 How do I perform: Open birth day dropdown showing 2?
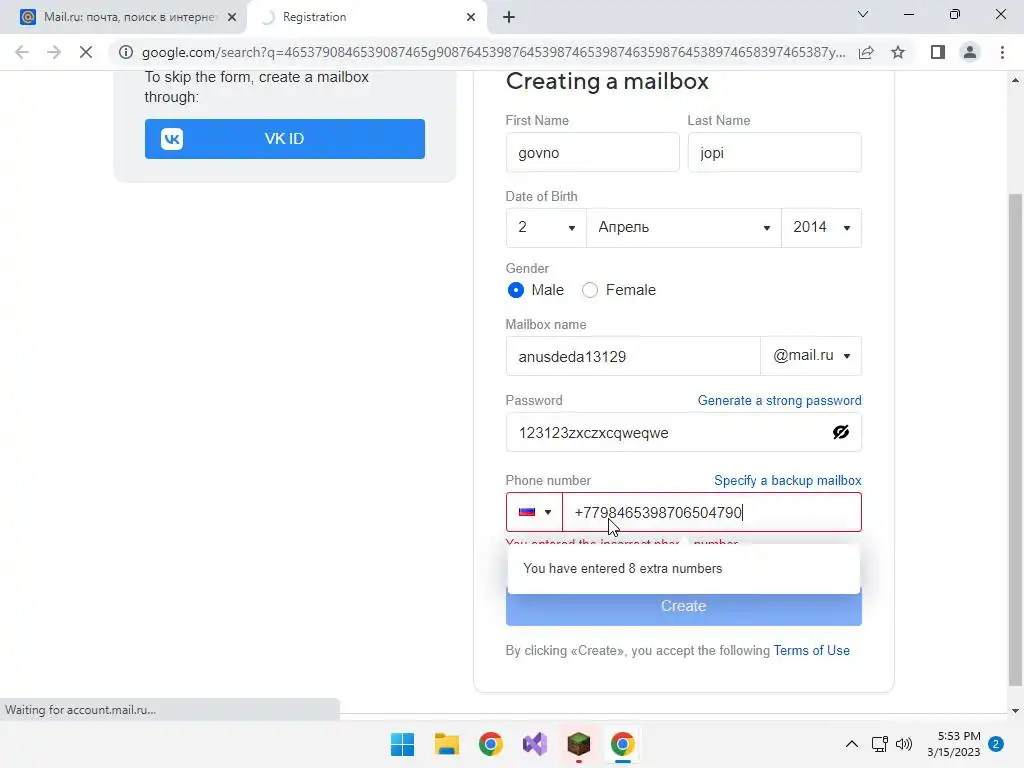546,228
